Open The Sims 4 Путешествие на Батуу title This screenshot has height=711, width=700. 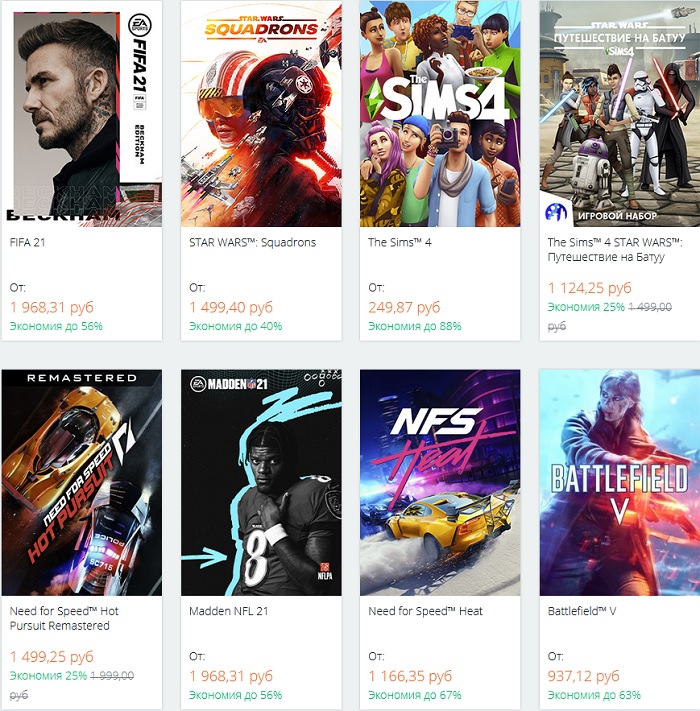pos(615,249)
